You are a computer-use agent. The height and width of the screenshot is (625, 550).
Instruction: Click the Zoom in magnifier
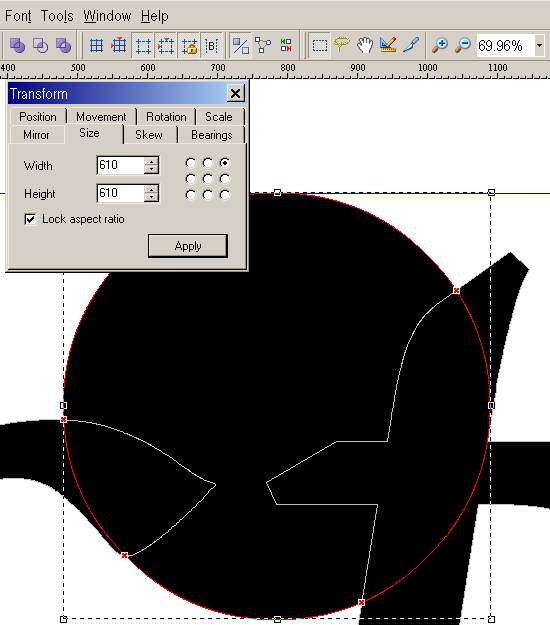point(440,45)
